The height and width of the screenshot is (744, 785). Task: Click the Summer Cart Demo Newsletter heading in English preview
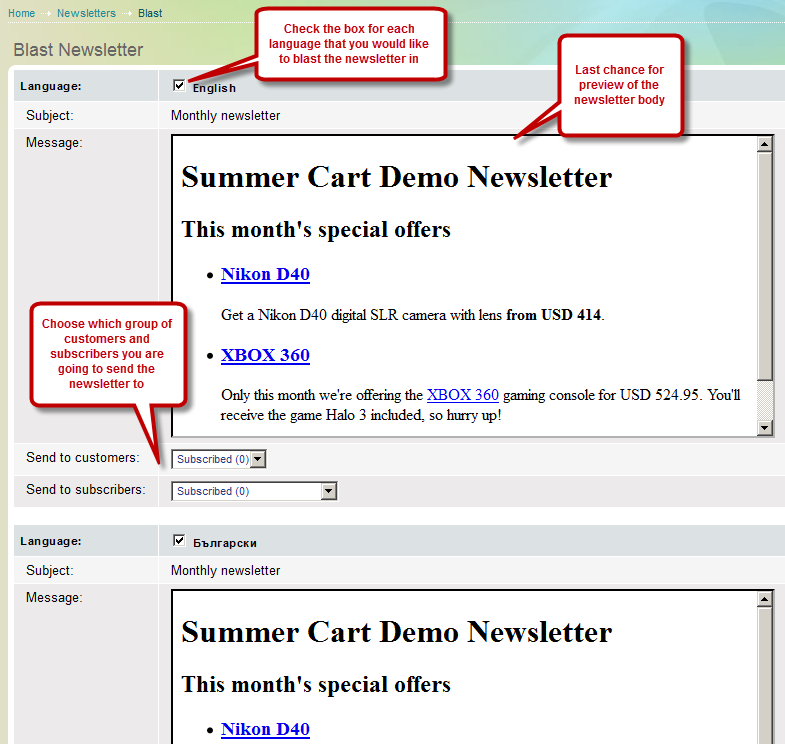pos(396,178)
